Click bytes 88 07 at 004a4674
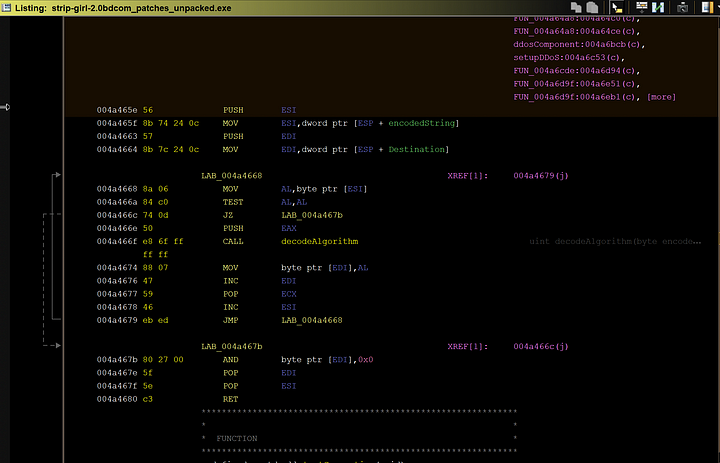Viewport: 720px width, 463px height. point(155,268)
